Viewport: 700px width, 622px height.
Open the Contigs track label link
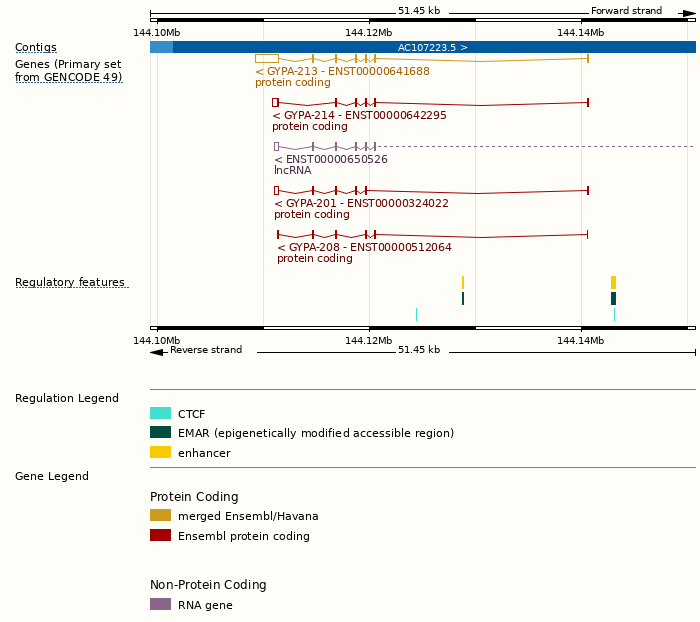pos(36,47)
